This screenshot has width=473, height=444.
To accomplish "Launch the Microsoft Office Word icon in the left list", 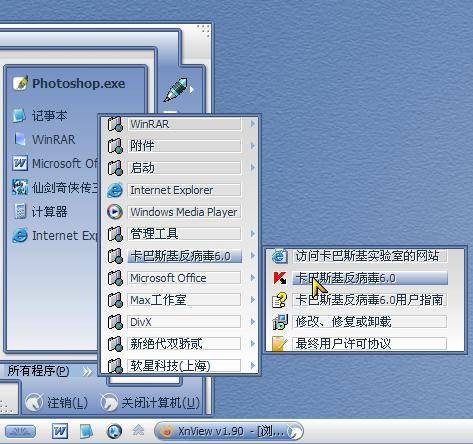I will (x=20, y=163).
